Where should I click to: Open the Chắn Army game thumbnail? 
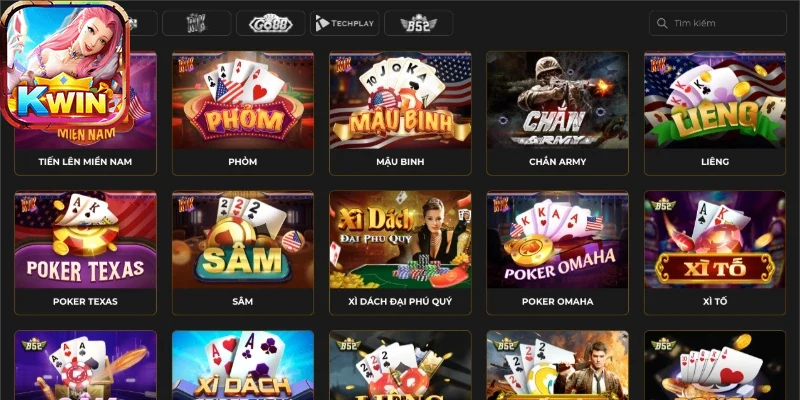tap(557, 100)
